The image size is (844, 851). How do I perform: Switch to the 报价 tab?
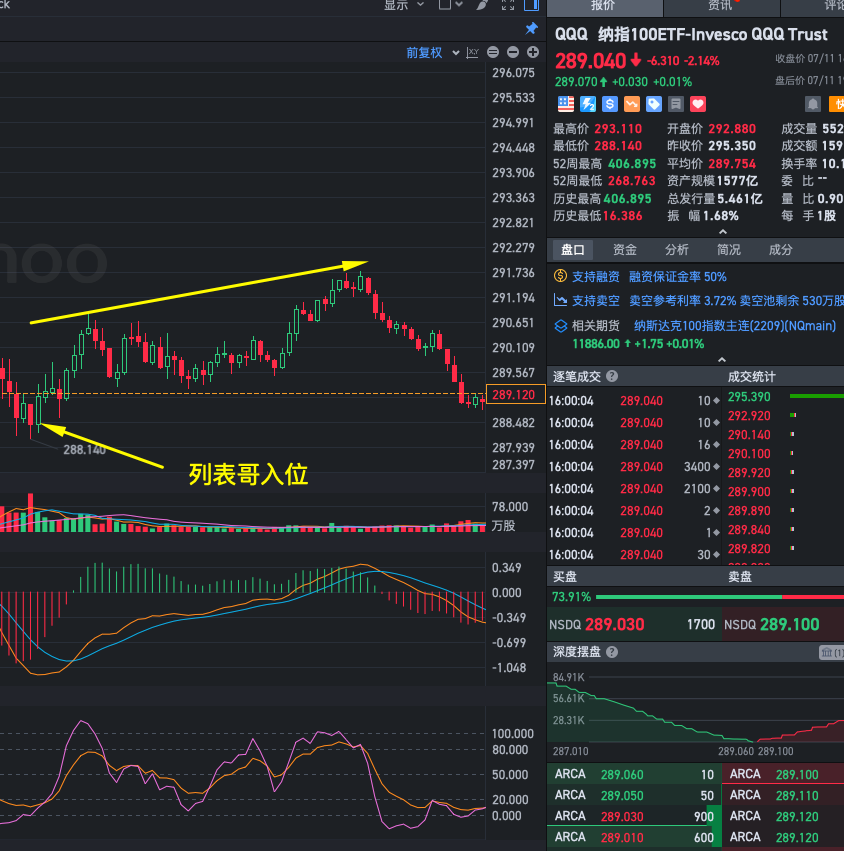click(x=604, y=7)
